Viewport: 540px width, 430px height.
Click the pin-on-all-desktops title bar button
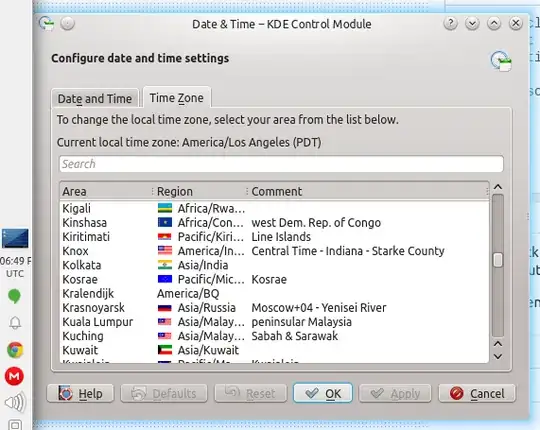[68, 23]
